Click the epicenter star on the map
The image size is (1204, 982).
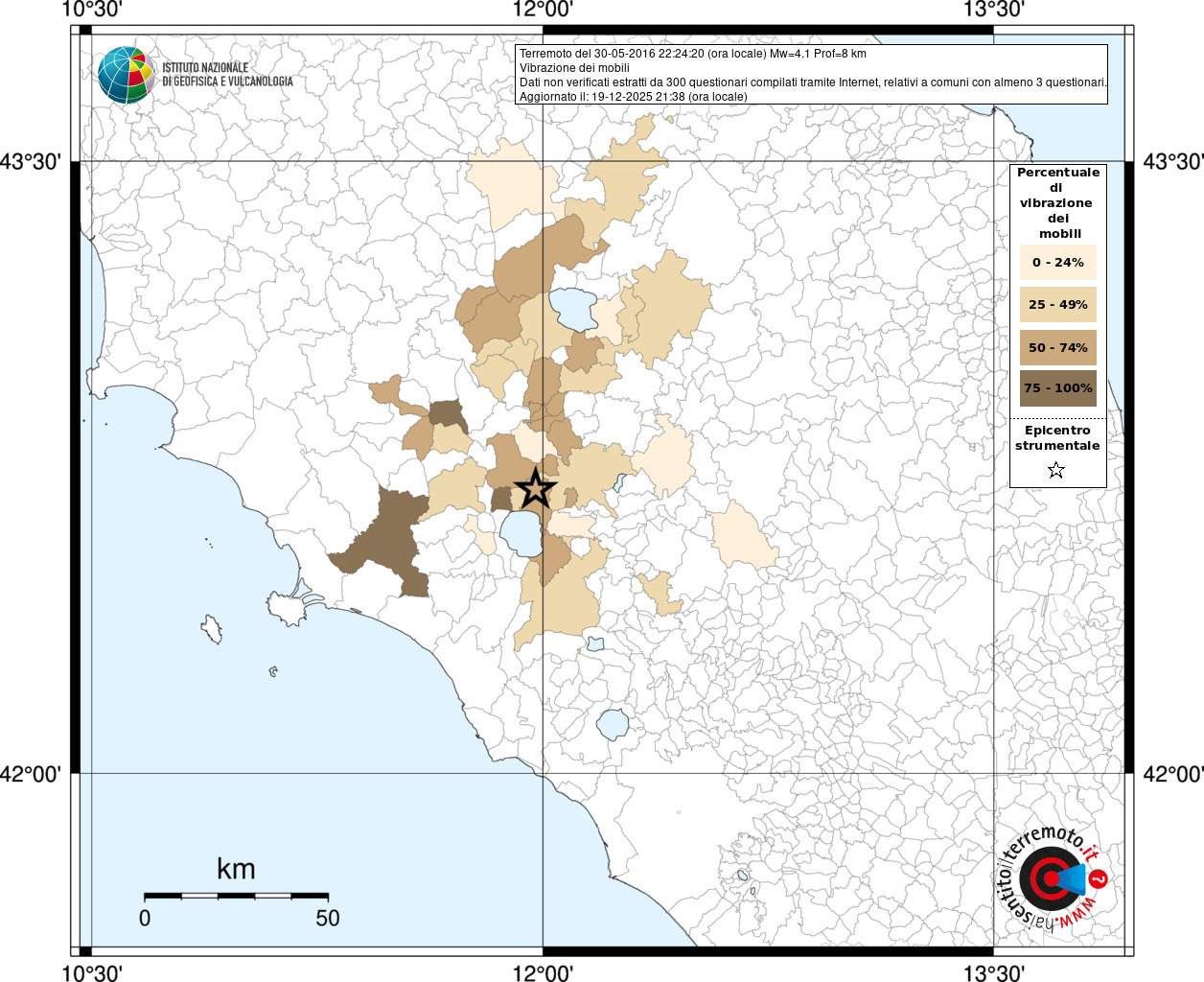pyautogui.click(x=535, y=489)
